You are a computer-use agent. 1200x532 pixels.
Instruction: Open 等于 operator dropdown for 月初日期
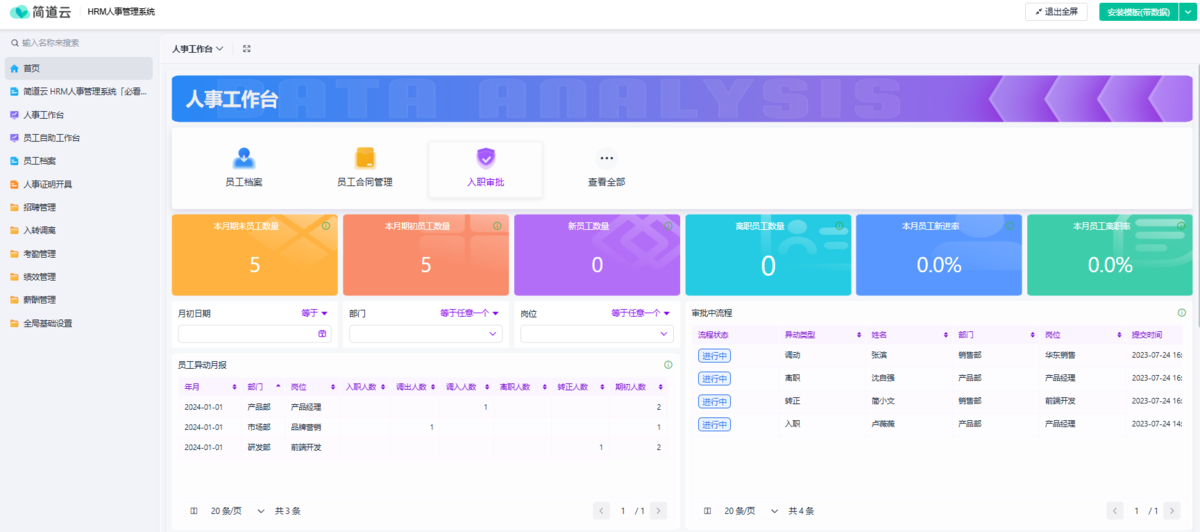click(x=315, y=313)
